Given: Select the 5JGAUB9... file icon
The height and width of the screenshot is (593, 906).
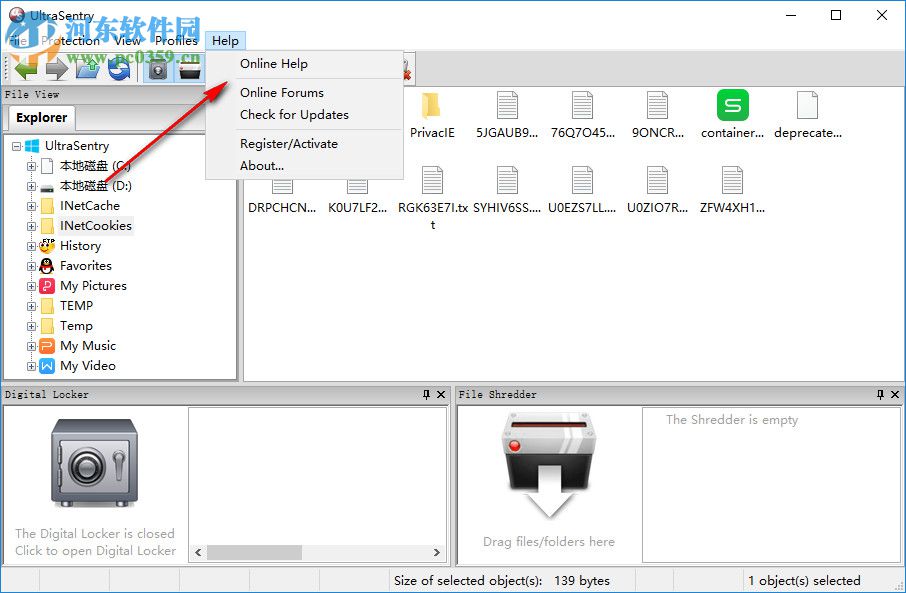Looking at the screenshot, I should pos(507,105).
